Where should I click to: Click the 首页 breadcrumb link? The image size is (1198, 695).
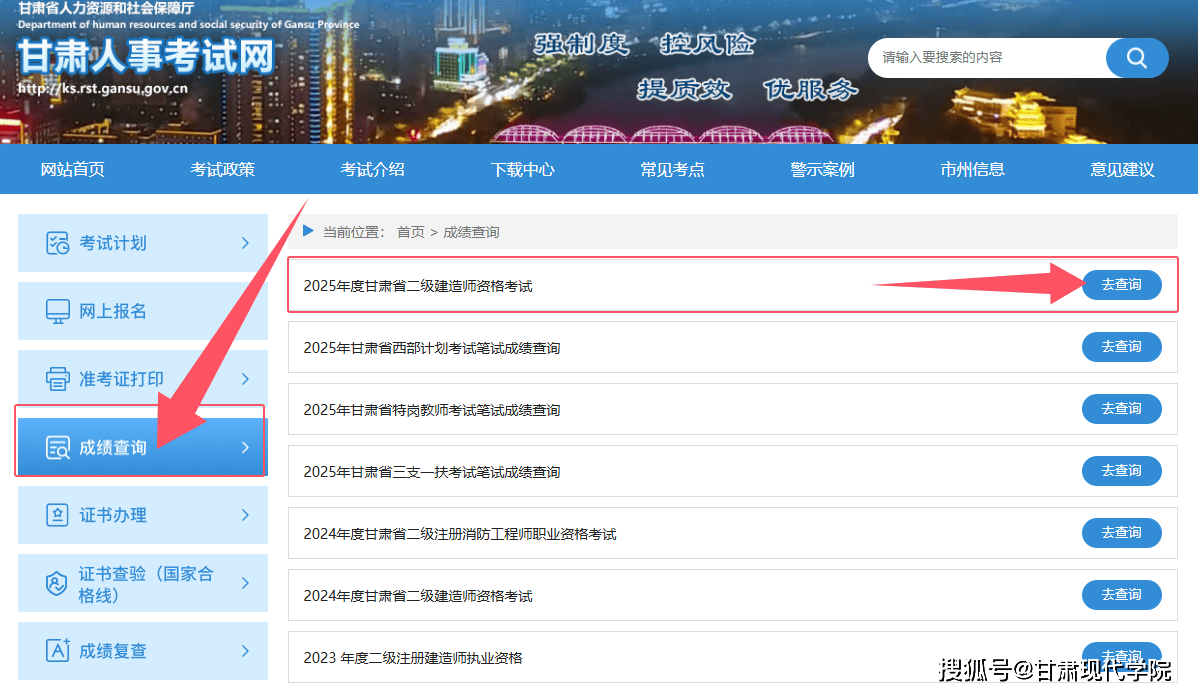(x=410, y=232)
